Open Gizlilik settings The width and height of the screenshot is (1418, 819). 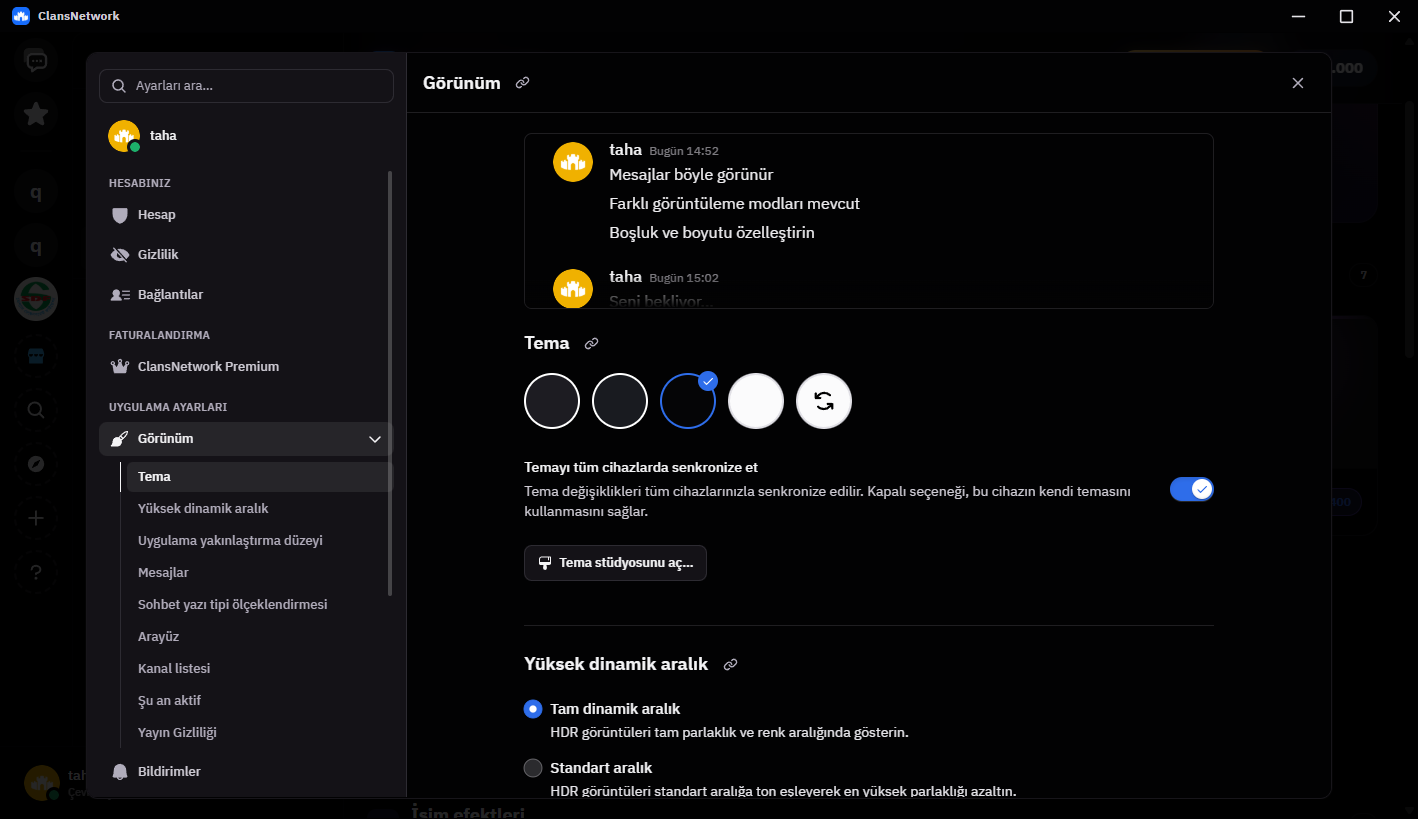pyautogui.click(x=246, y=255)
